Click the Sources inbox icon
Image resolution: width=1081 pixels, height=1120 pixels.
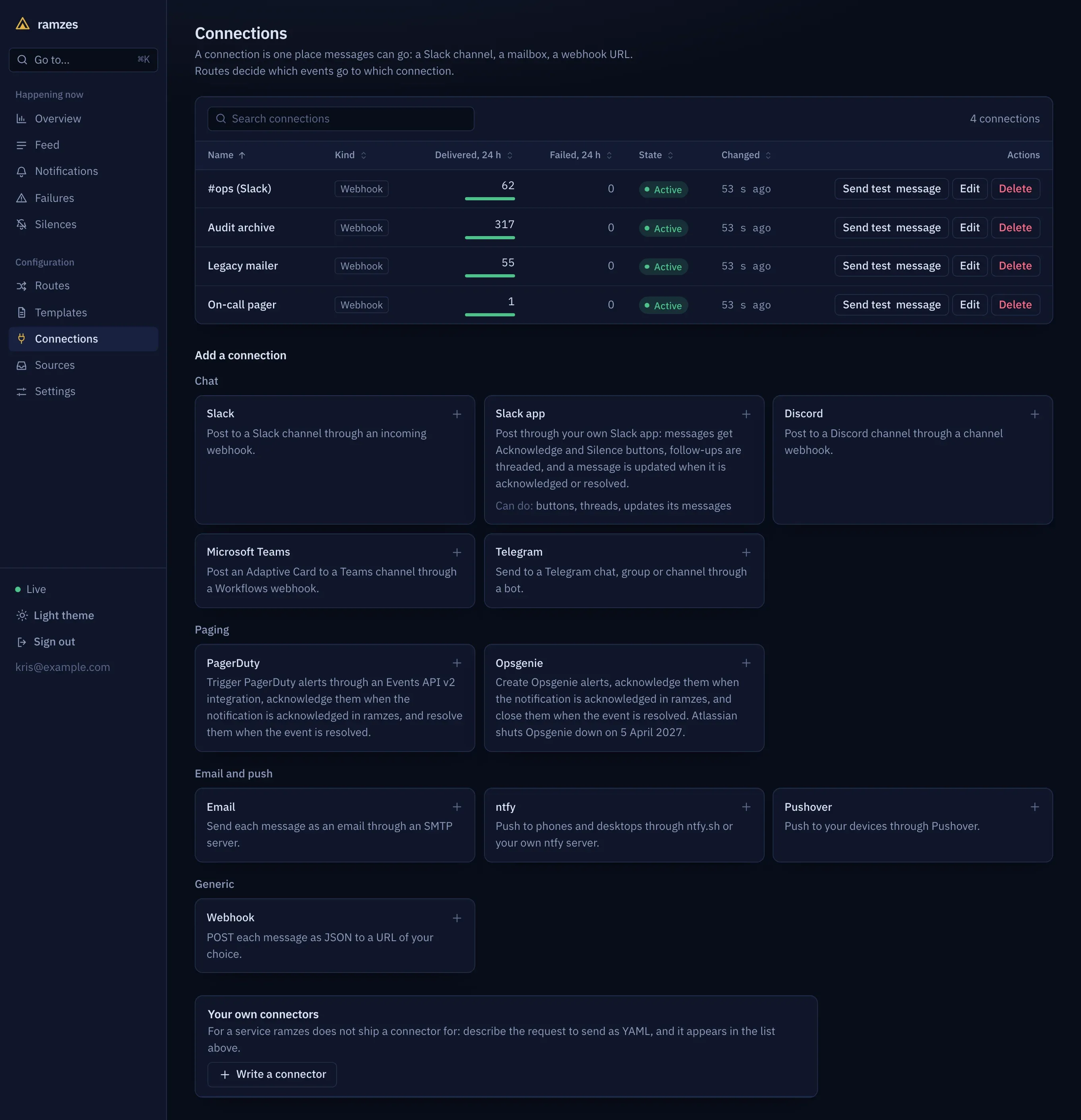coord(21,365)
